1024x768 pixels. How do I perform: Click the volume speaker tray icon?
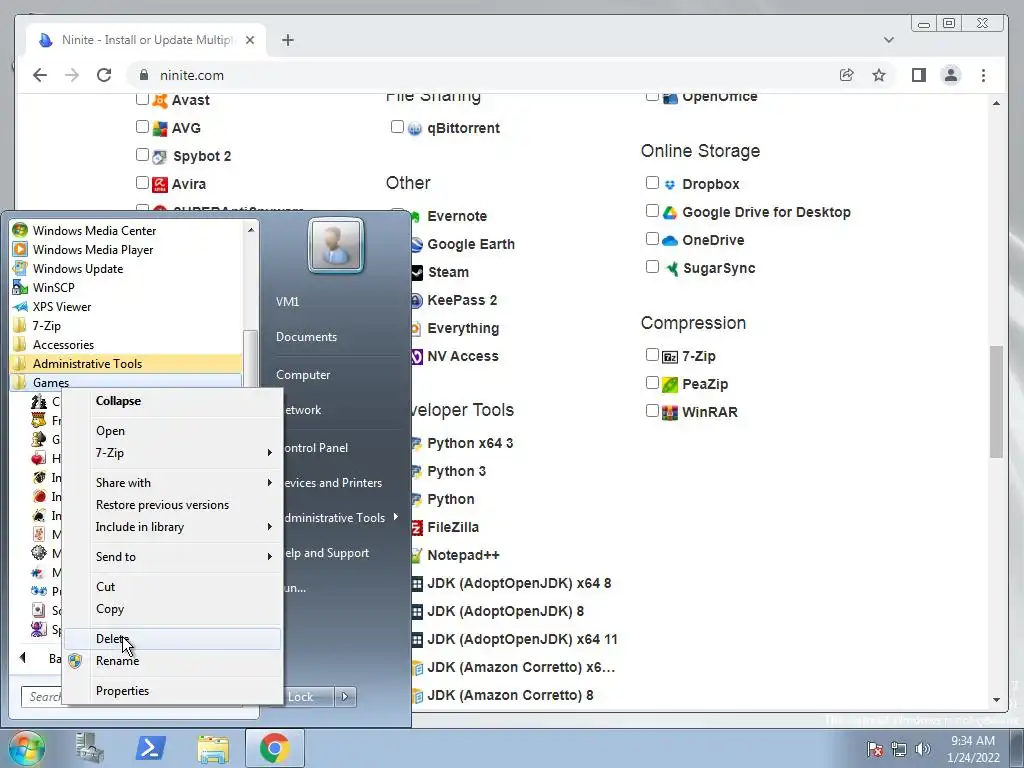tap(923, 749)
